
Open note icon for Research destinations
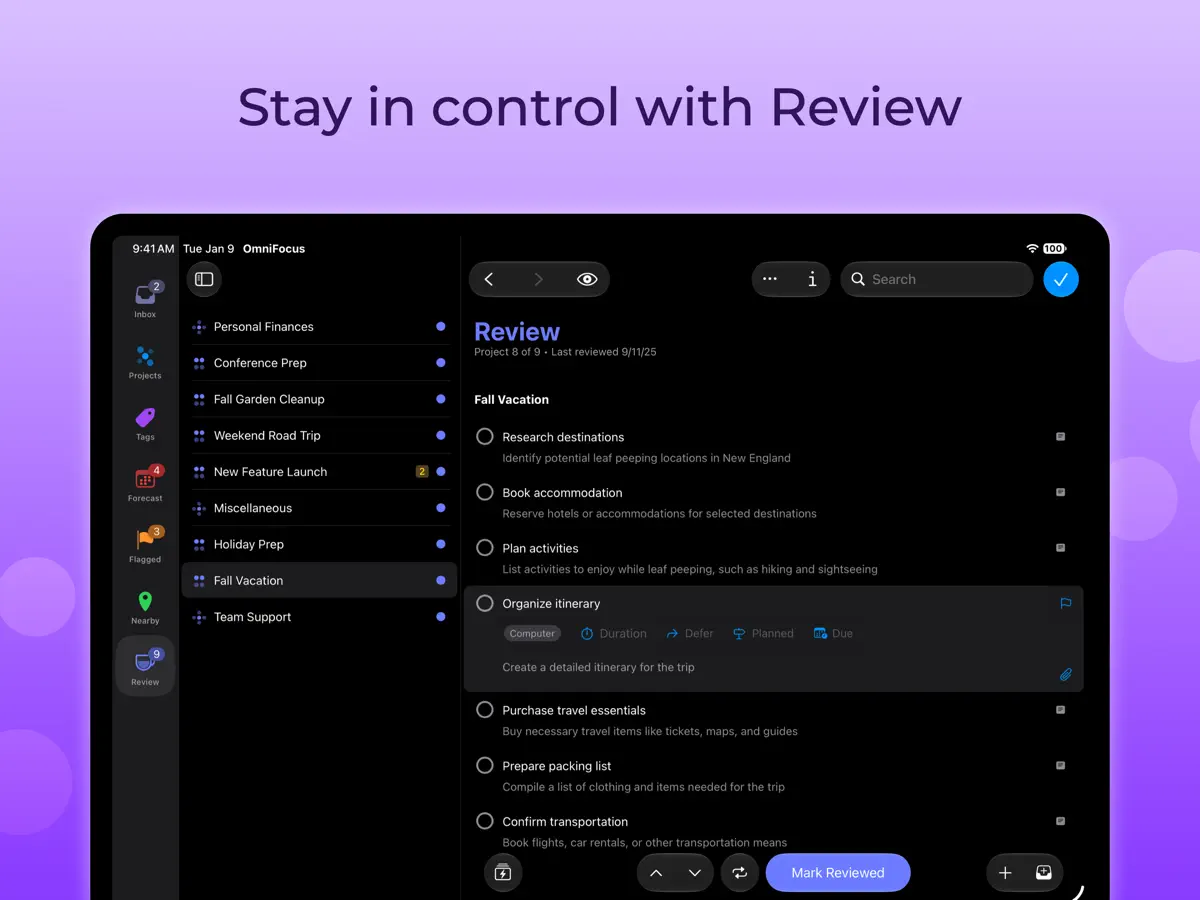coord(1061,437)
